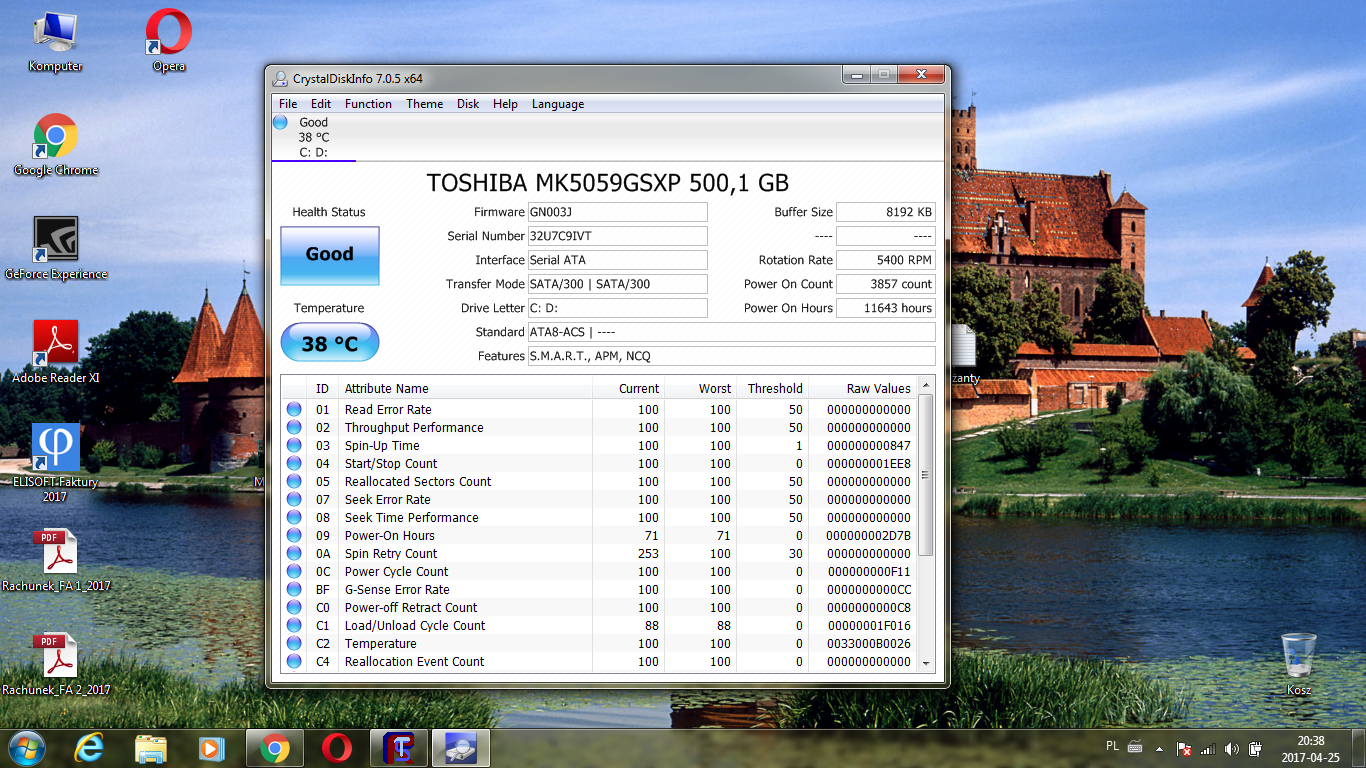The width and height of the screenshot is (1366, 768).
Task: Click the attribute list vertical scrollbar thumb
Action: [925, 475]
